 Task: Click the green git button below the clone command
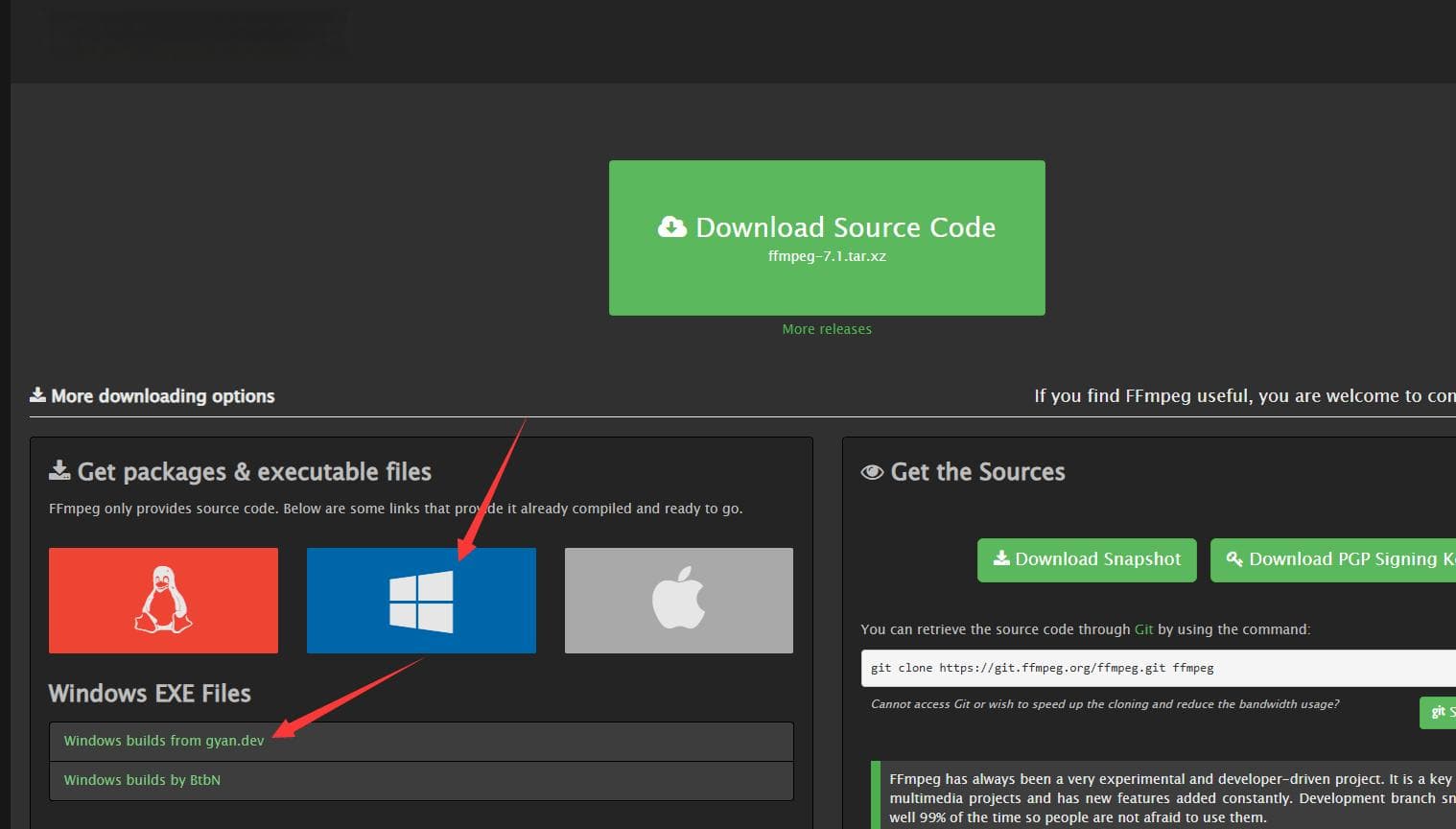(1438, 712)
